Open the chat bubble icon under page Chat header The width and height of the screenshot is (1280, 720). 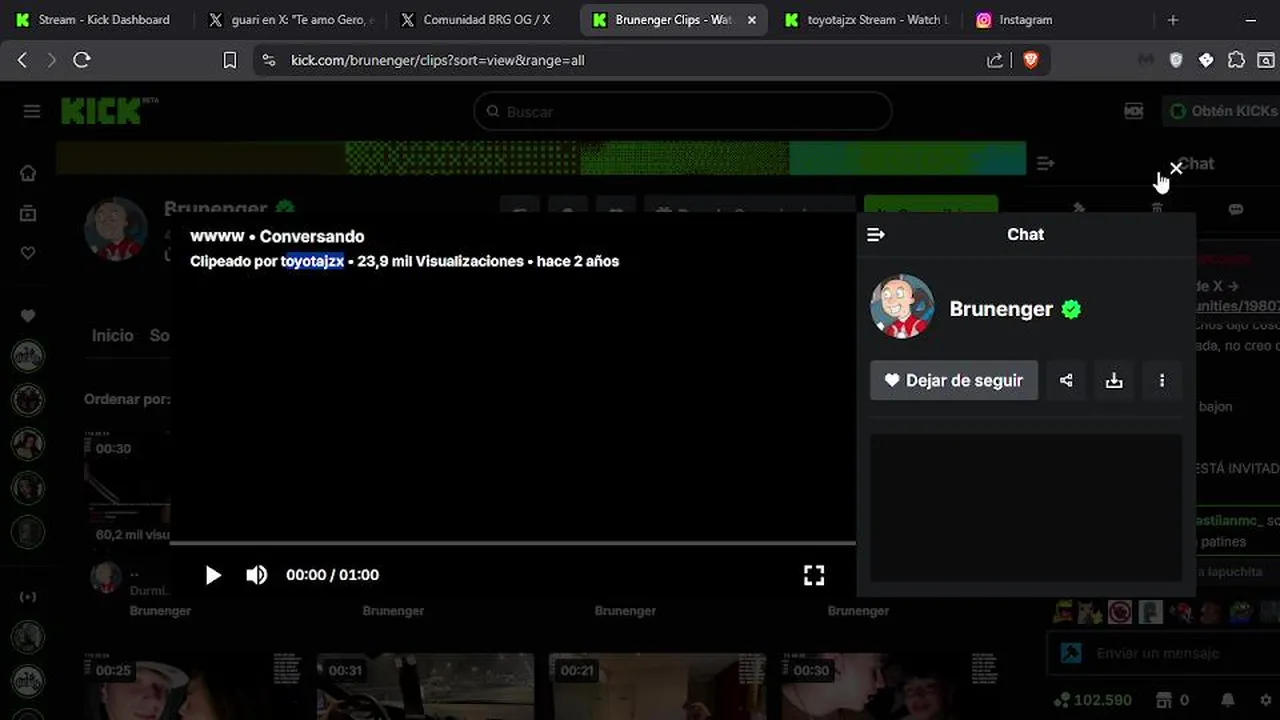(x=1236, y=209)
